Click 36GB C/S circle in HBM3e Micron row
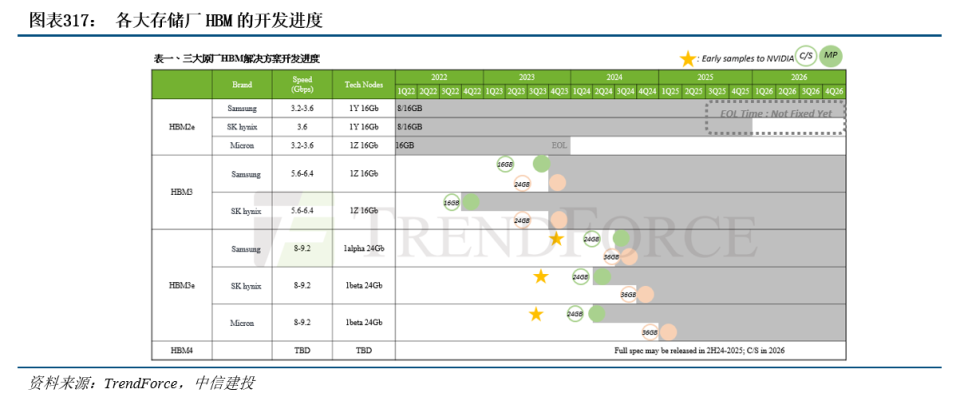The image size is (960, 401). [650, 332]
